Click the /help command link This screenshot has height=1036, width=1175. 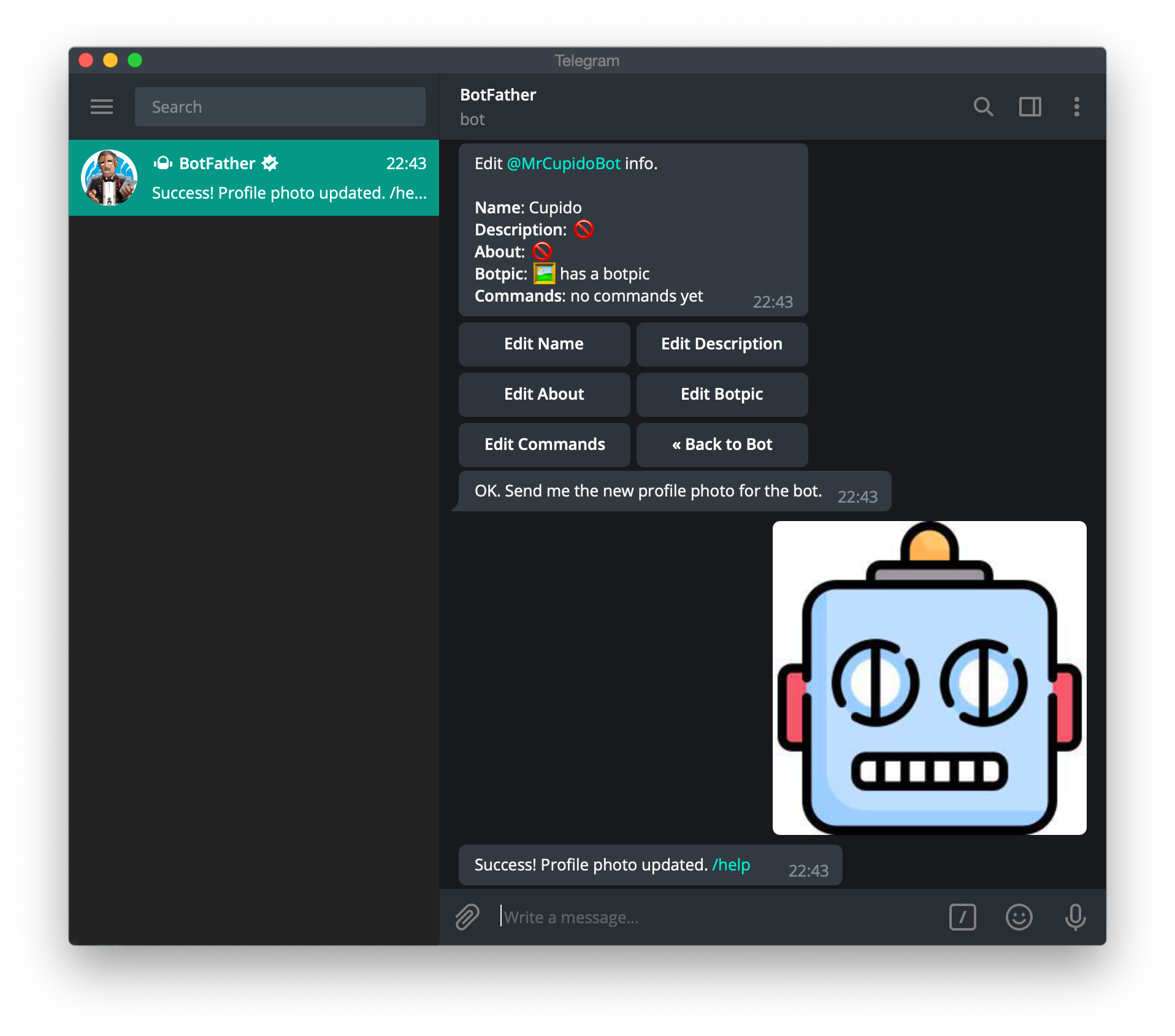[x=732, y=865]
